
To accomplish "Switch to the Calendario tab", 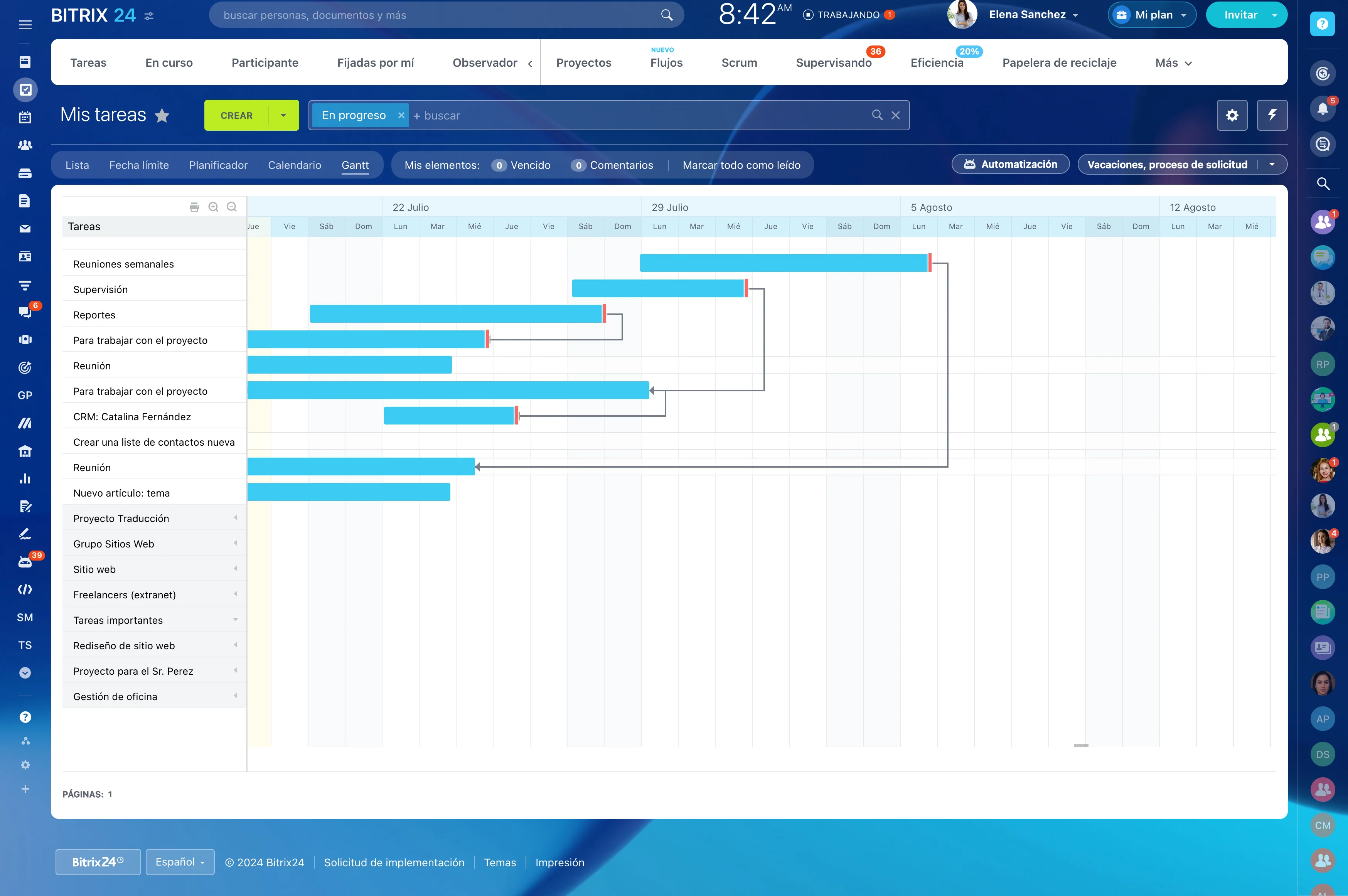I will pyautogui.click(x=294, y=165).
